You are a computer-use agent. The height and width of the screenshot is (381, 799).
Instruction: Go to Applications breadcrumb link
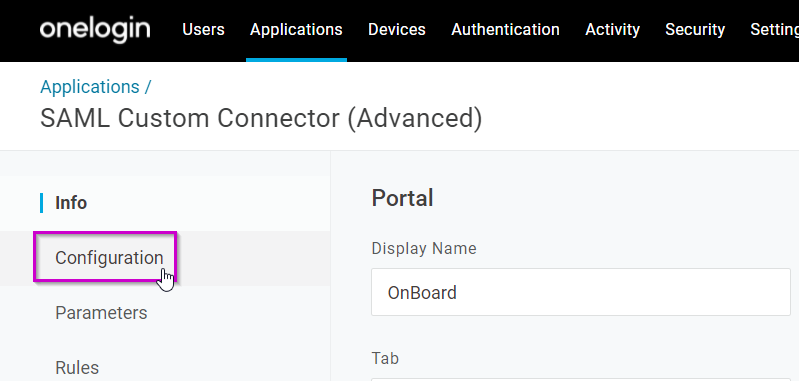tap(90, 87)
